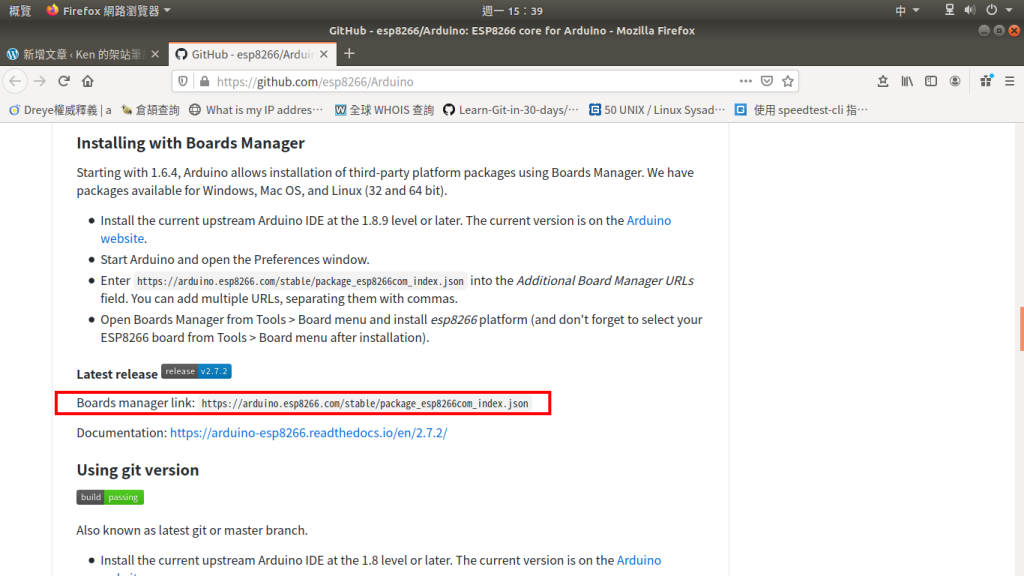Open the volume indicator
1024x576 pixels.
pyautogui.click(x=970, y=10)
